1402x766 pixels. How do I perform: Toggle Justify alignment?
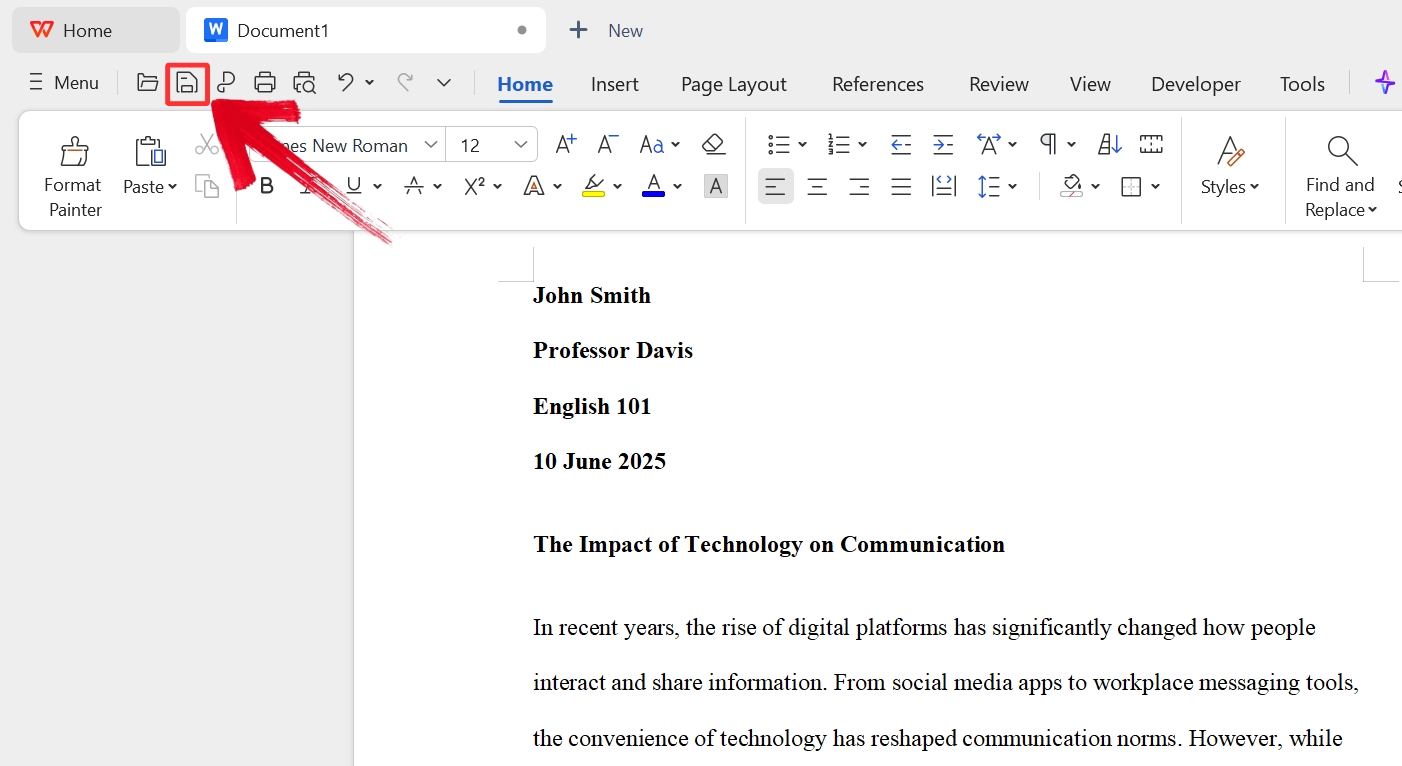click(901, 186)
